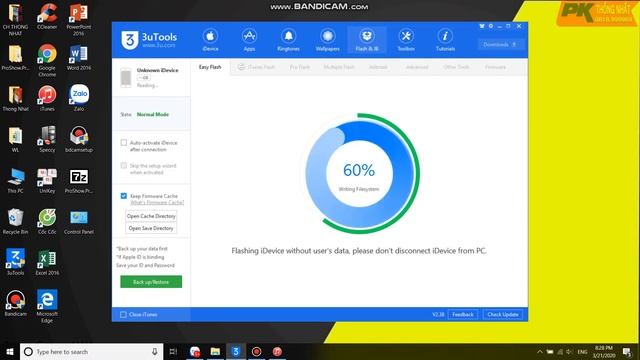Select the This PC desktop icon
This screenshot has height=360, width=640.
click(16, 180)
